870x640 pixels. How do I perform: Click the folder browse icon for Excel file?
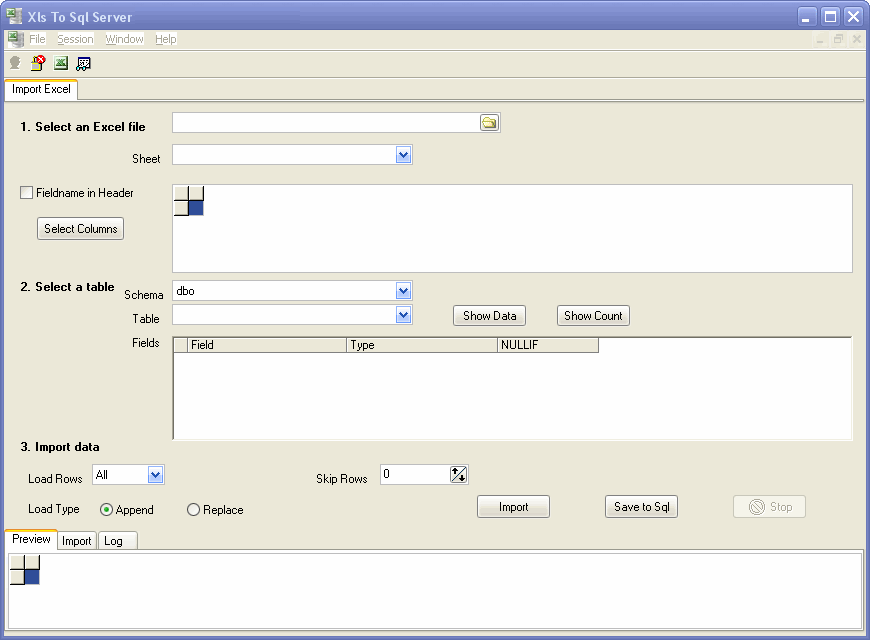click(x=489, y=123)
